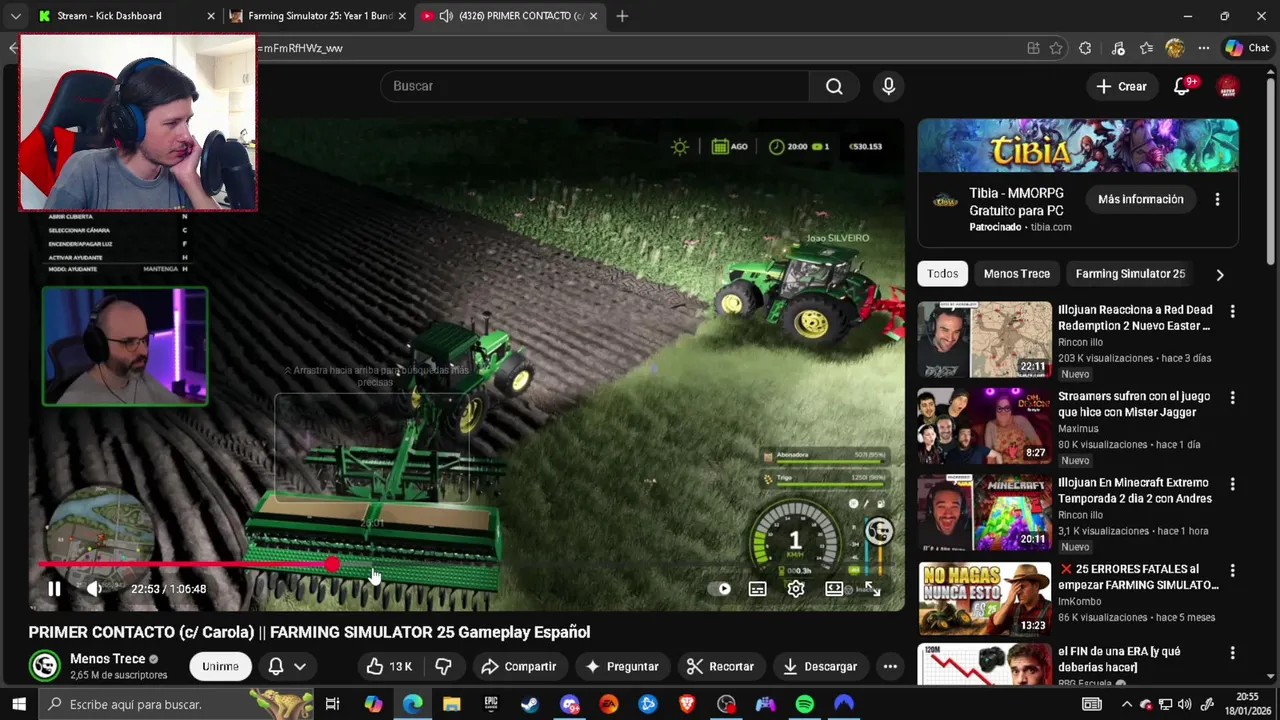
Task: Mute the PRIMER CONTACTO tab audio icon
Action: (x=446, y=16)
